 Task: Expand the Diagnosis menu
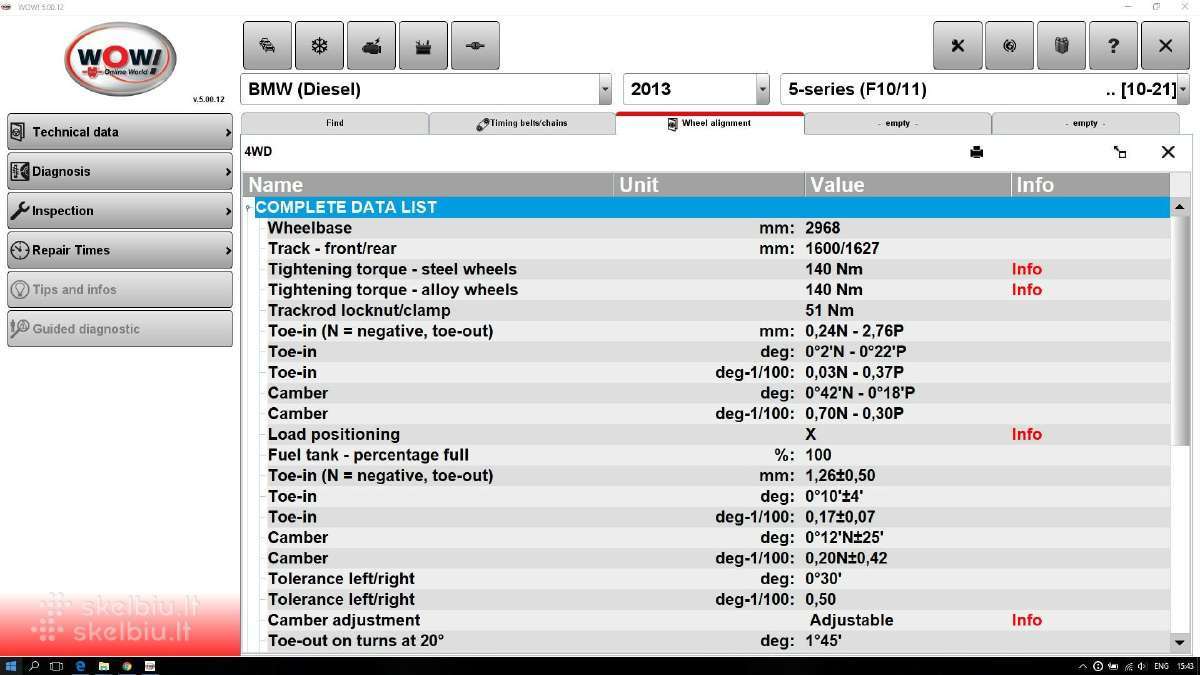(x=120, y=171)
